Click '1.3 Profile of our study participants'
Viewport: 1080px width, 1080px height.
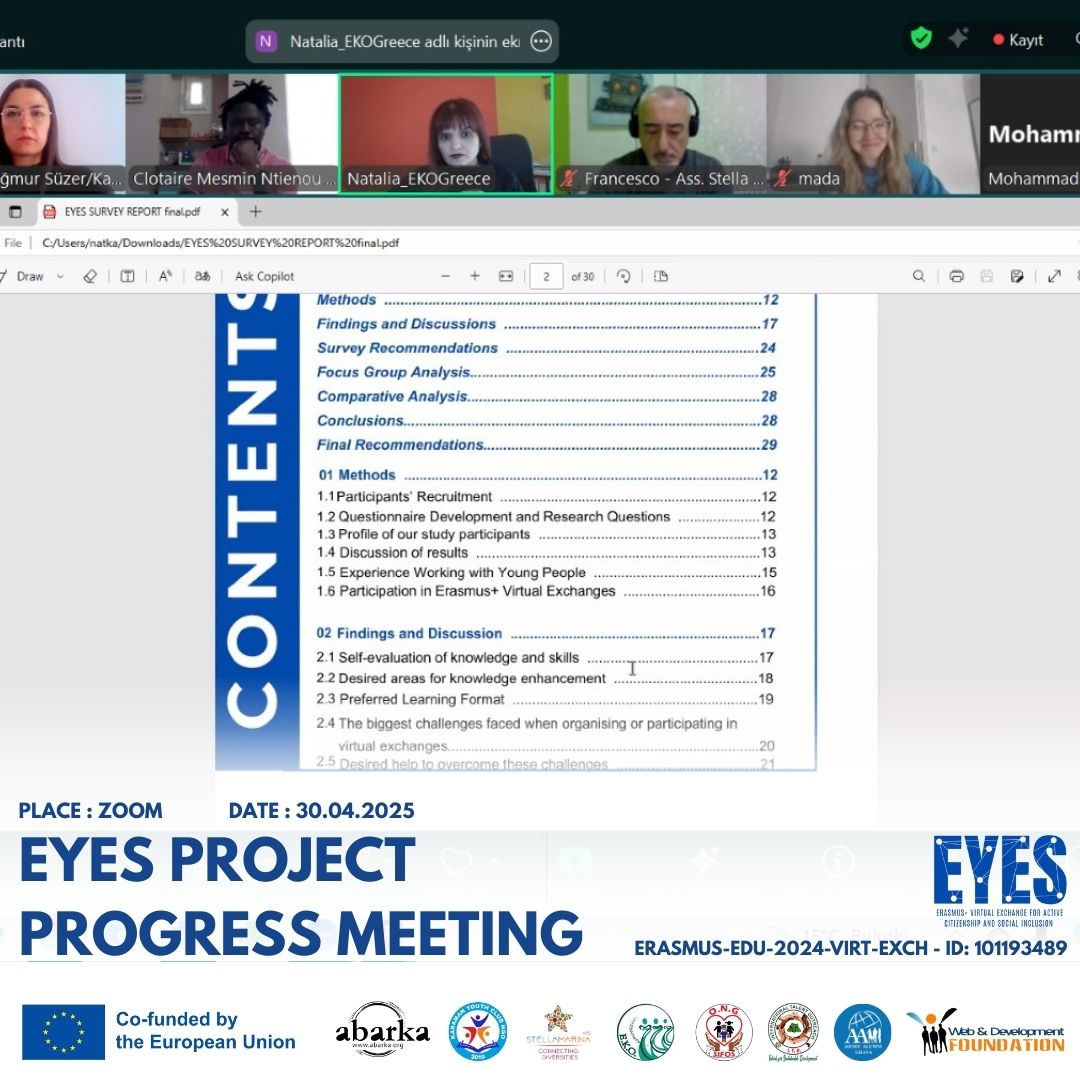coord(547,534)
